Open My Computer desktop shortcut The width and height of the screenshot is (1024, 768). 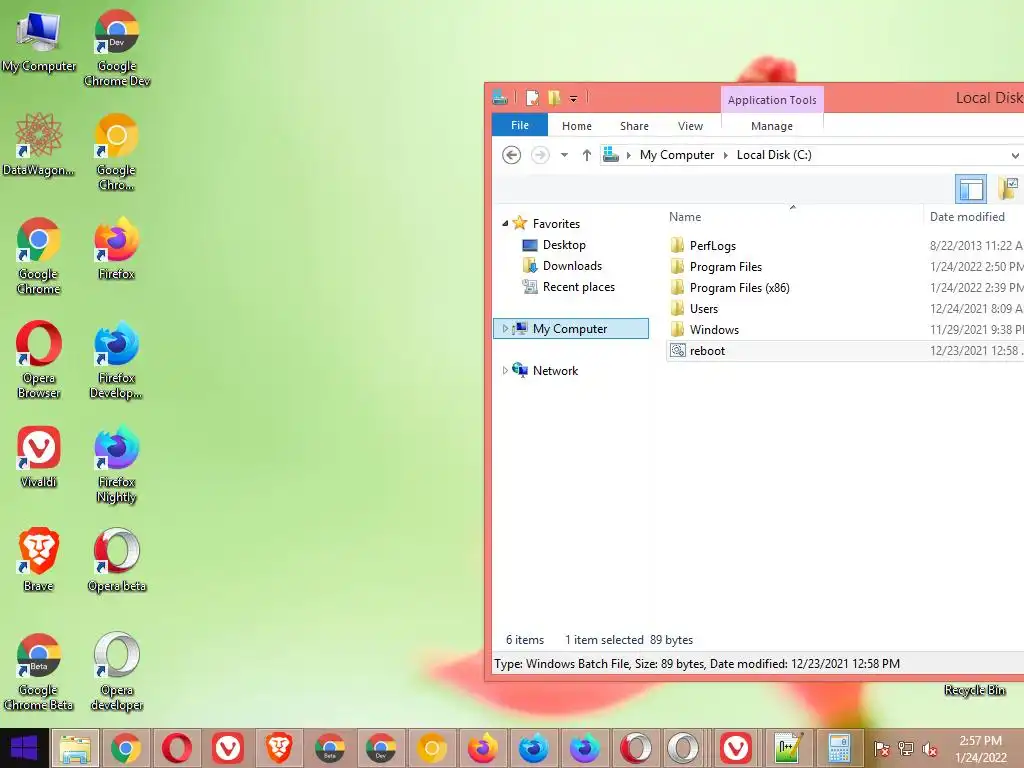pyautogui.click(x=39, y=40)
